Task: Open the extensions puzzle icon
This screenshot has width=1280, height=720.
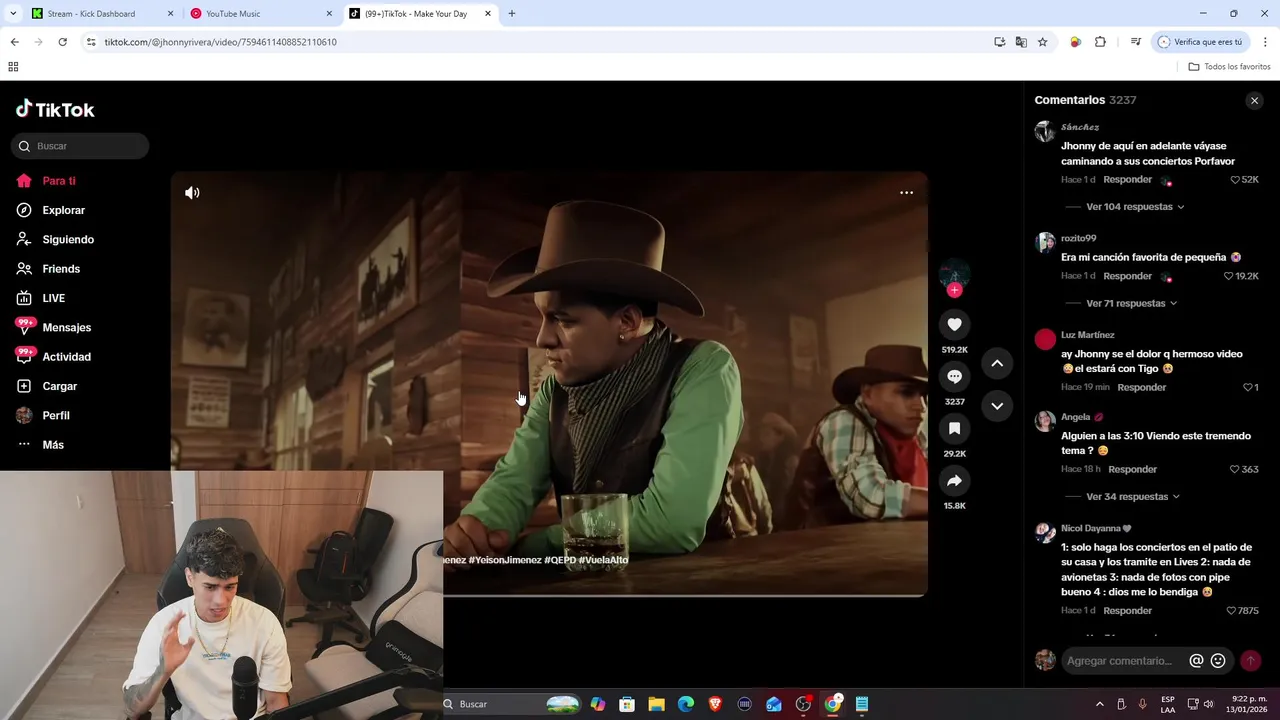Action: [1100, 42]
